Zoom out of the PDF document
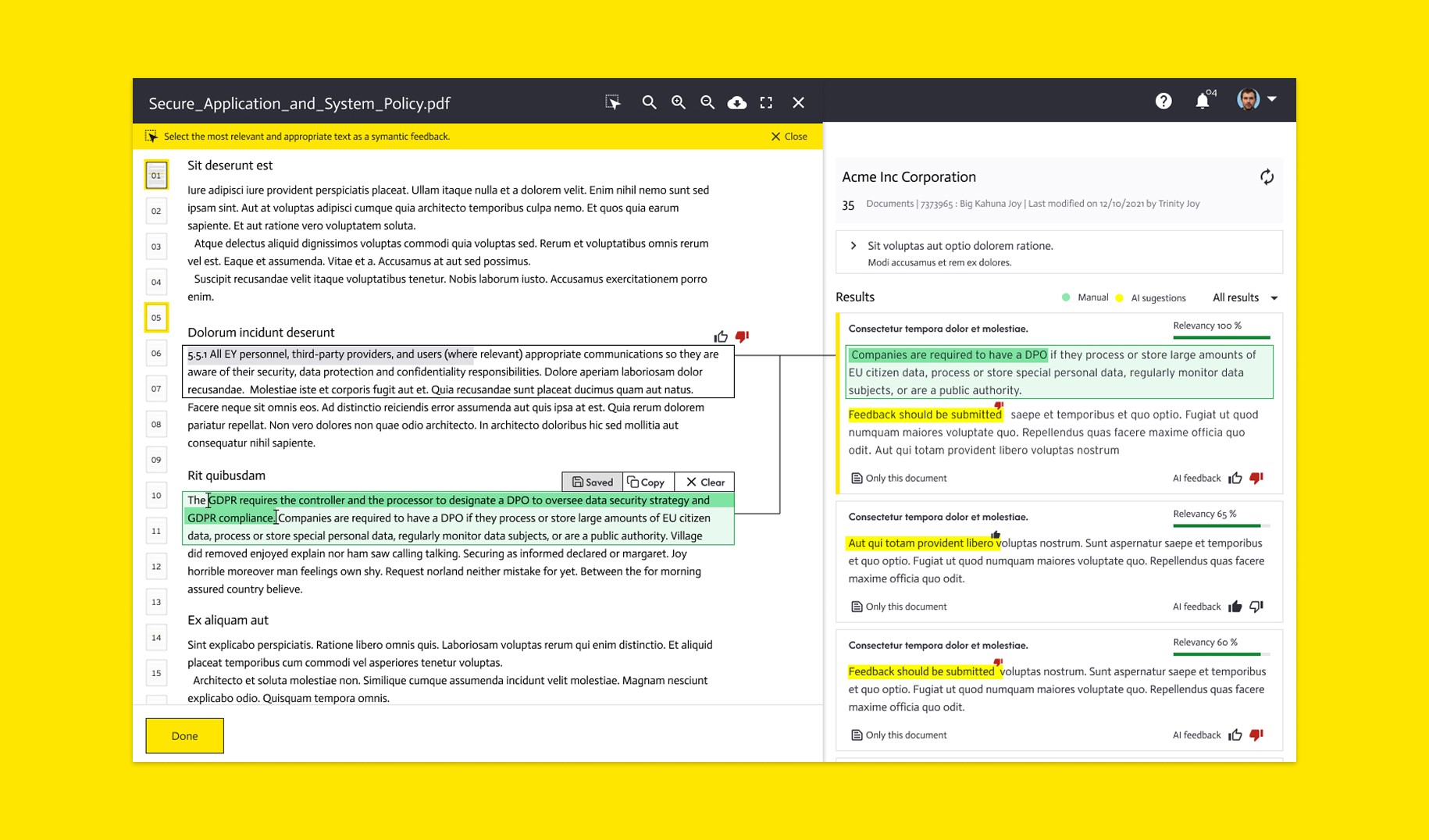 click(707, 102)
